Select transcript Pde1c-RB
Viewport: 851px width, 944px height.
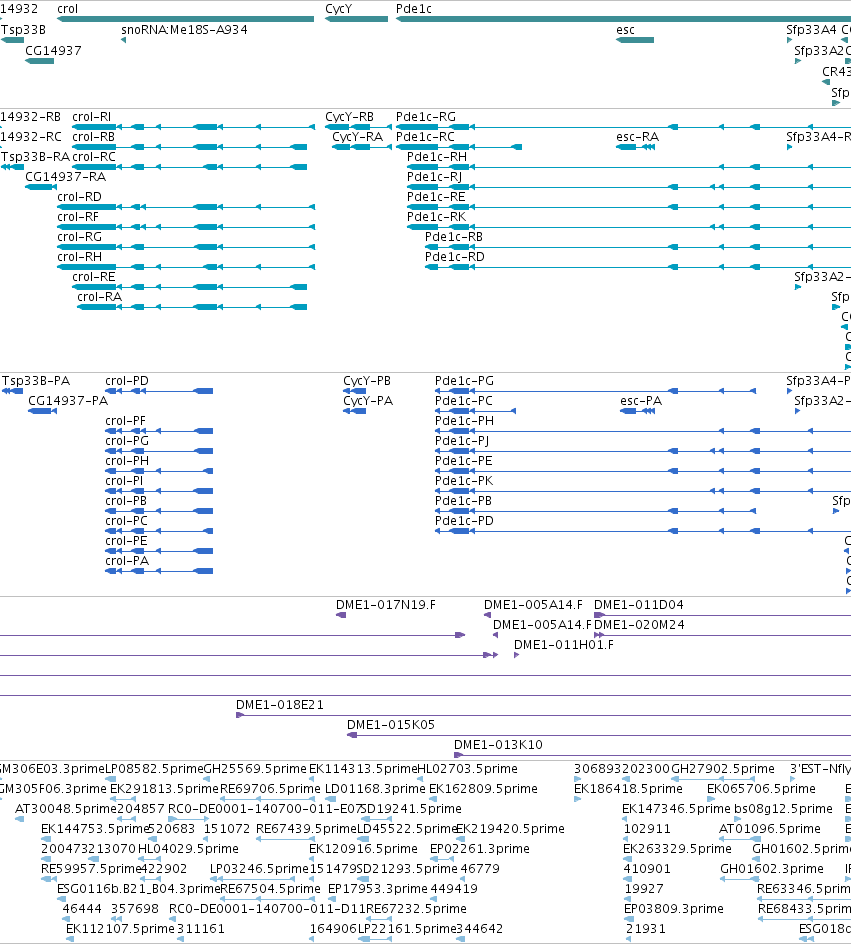tap(638, 247)
